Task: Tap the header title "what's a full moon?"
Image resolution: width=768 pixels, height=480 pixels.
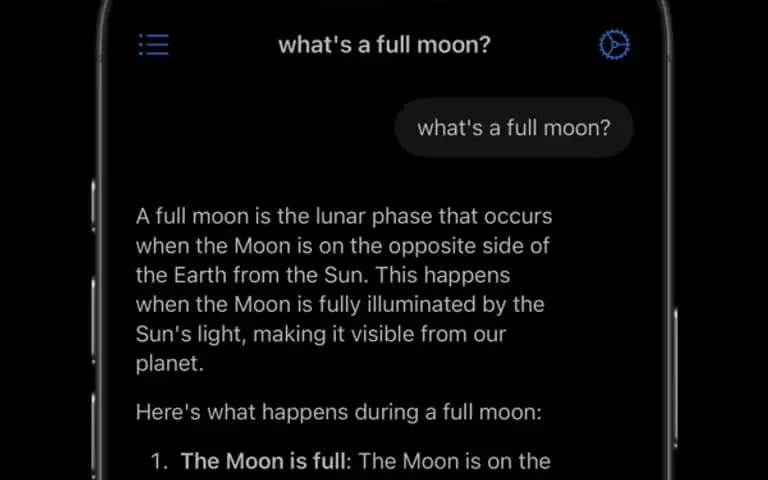Action: [384, 45]
